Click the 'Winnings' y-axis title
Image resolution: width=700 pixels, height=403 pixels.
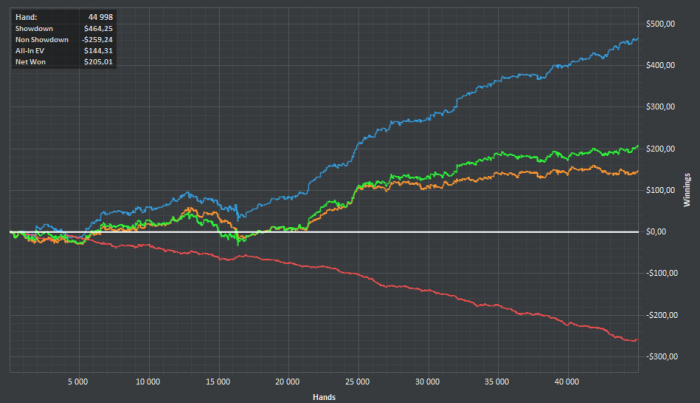tap(687, 190)
